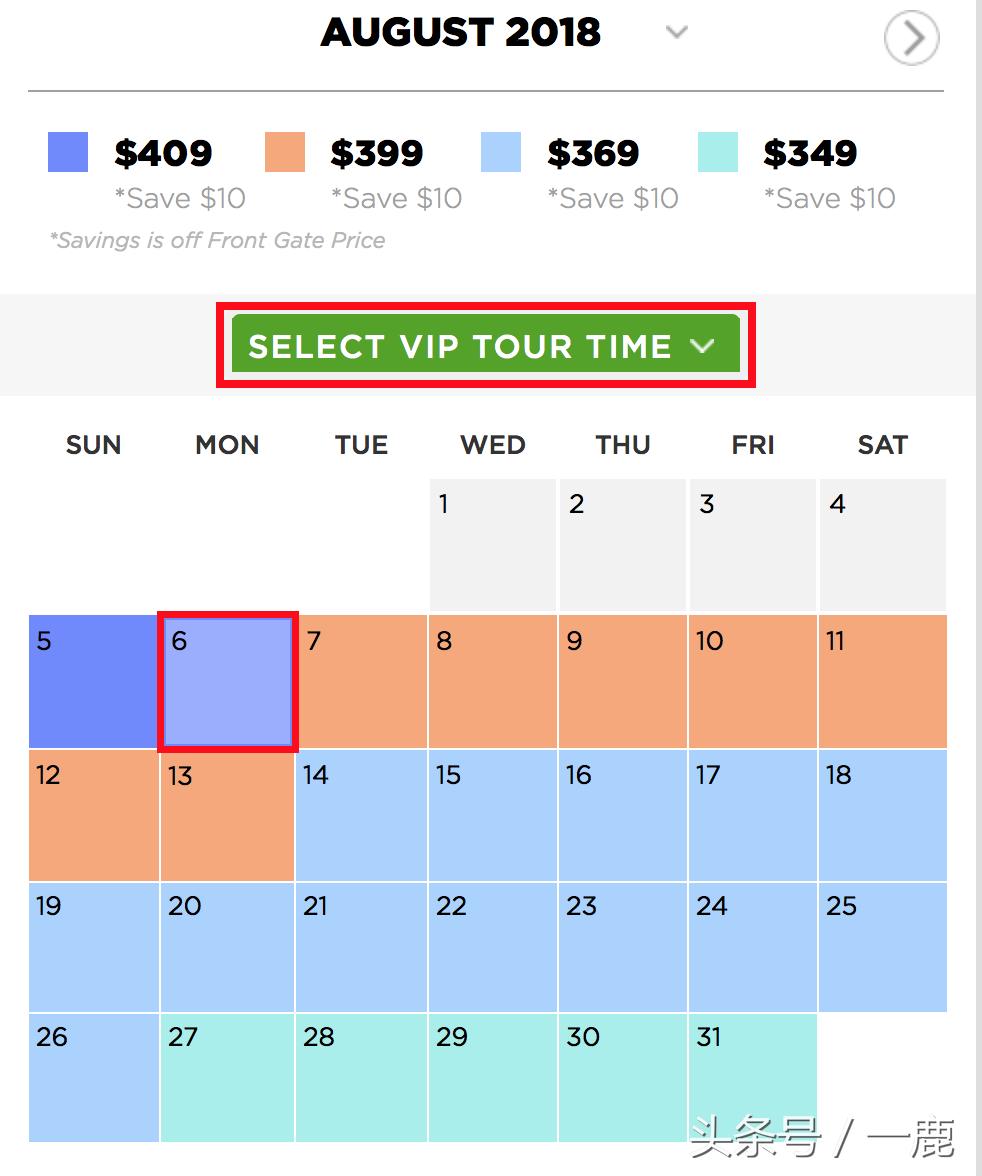982x1176 pixels.
Task: Click the $399 orange price swatch
Action: tap(285, 153)
